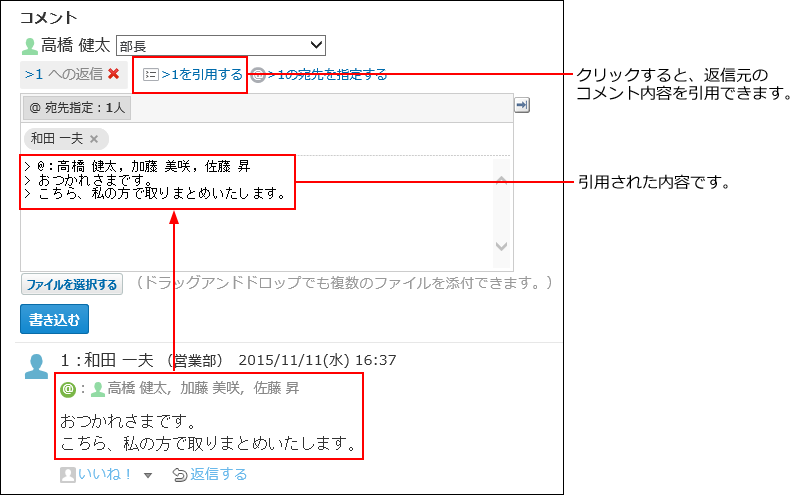
Task: Click comment text おつかれさまです。 in comment 1
Action: 129,421
